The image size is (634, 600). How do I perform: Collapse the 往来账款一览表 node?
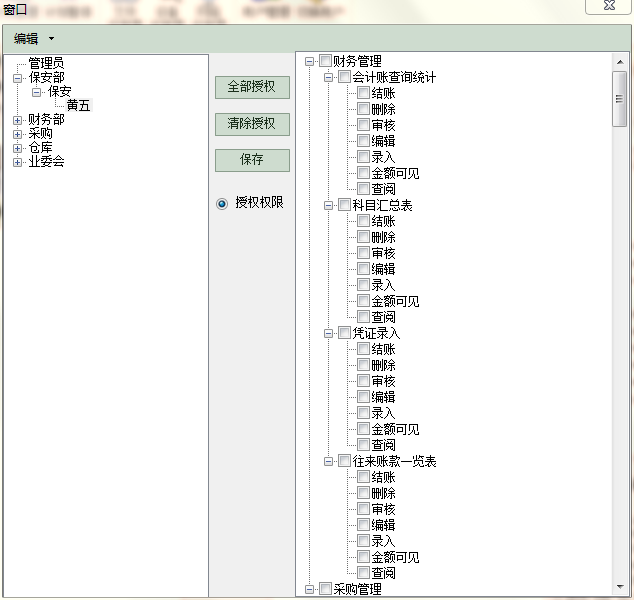pos(328,461)
